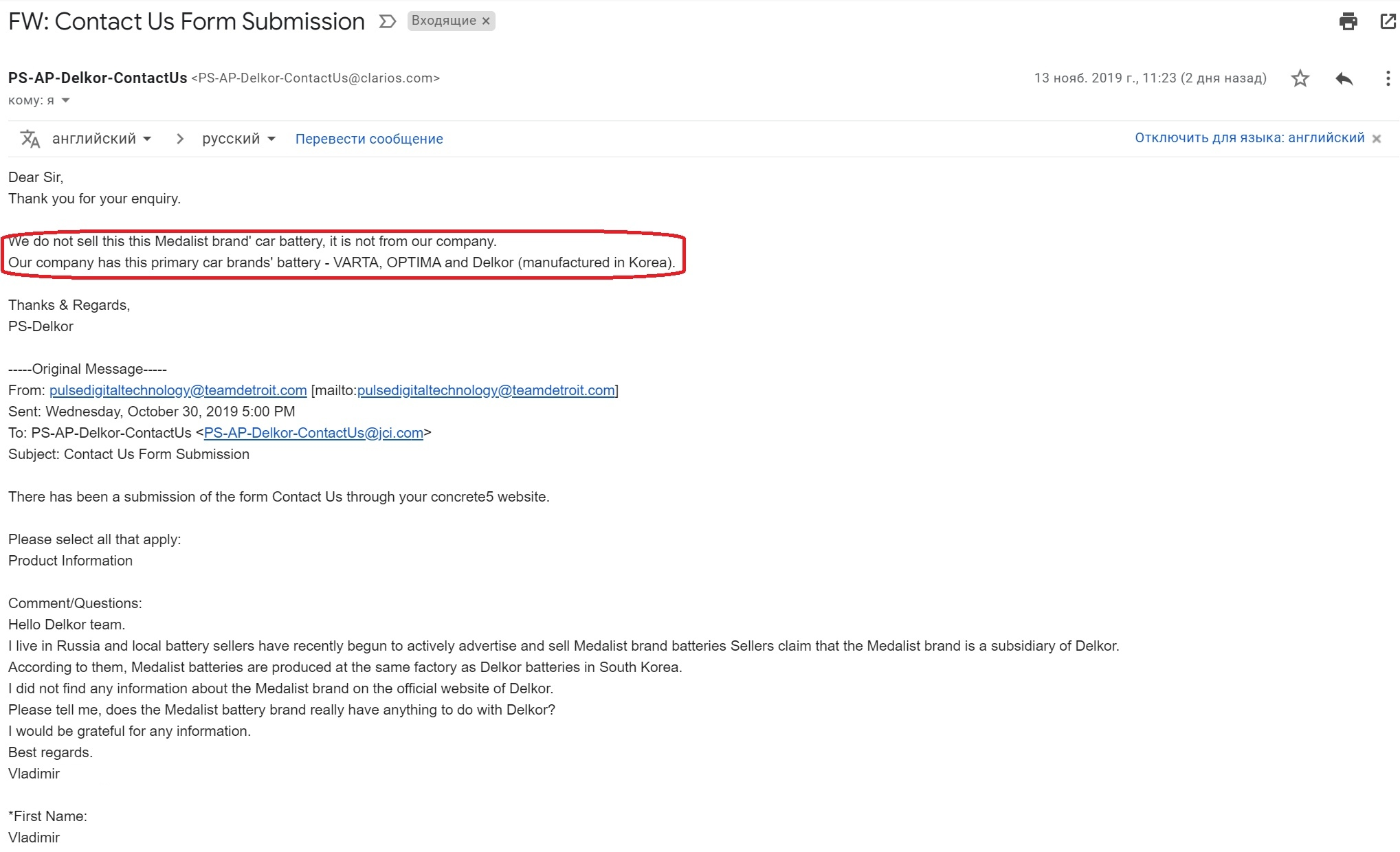Click sender address <PS-AP-Delkor-ContactUs@clarios.com>
The height and width of the screenshot is (852, 1400).
pos(315,78)
